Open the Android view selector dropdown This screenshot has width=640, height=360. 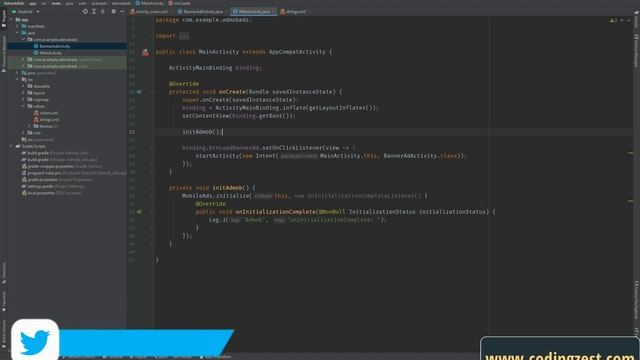[26, 11]
